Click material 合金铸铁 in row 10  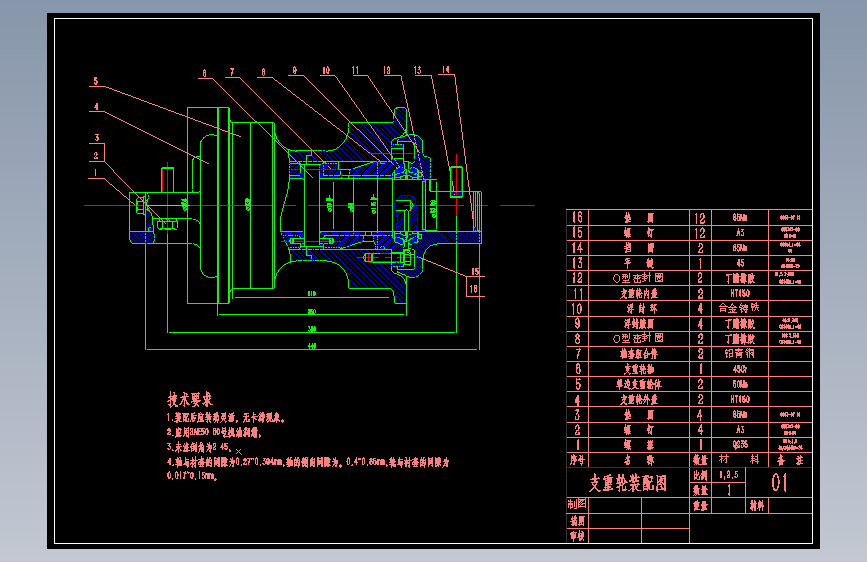[739, 308]
